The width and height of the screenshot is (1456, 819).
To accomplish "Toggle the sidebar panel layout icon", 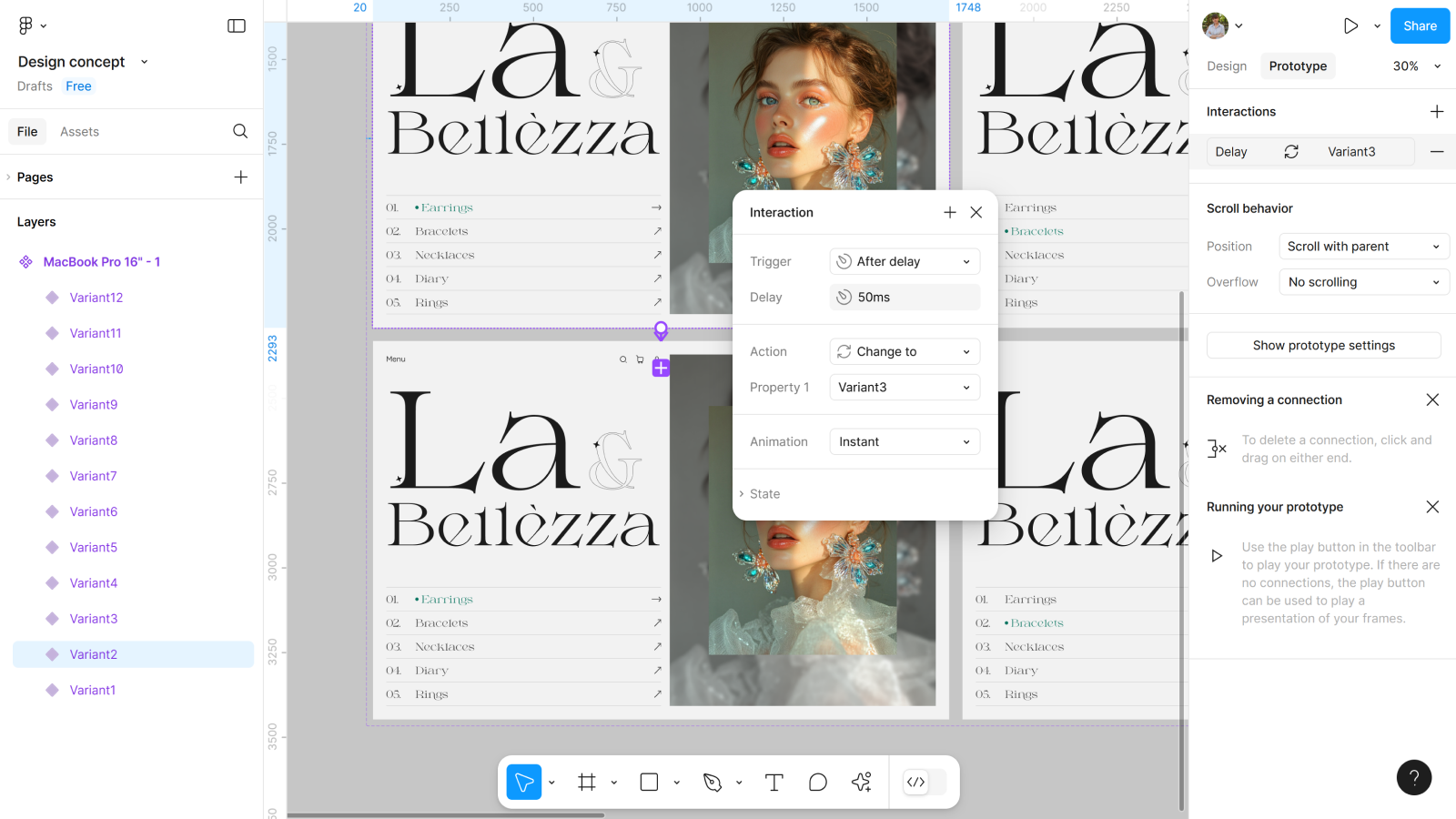I will click(237, 25).
